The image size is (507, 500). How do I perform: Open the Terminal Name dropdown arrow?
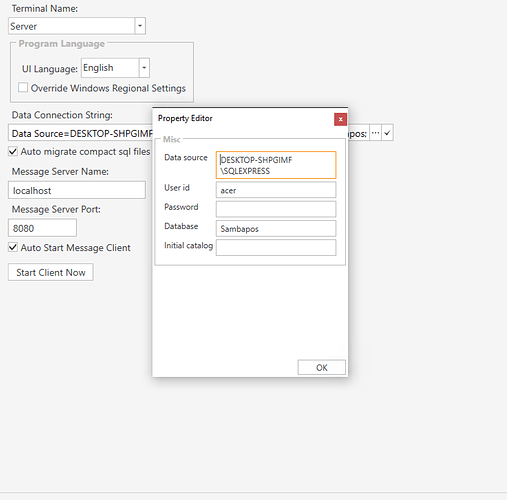click(140, 26)
